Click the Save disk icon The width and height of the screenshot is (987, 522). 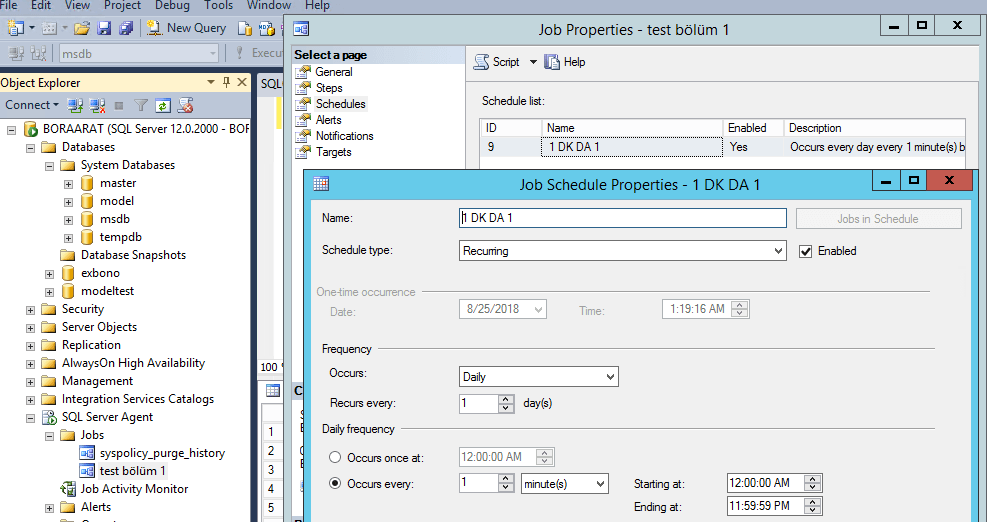tap(104, 28)
